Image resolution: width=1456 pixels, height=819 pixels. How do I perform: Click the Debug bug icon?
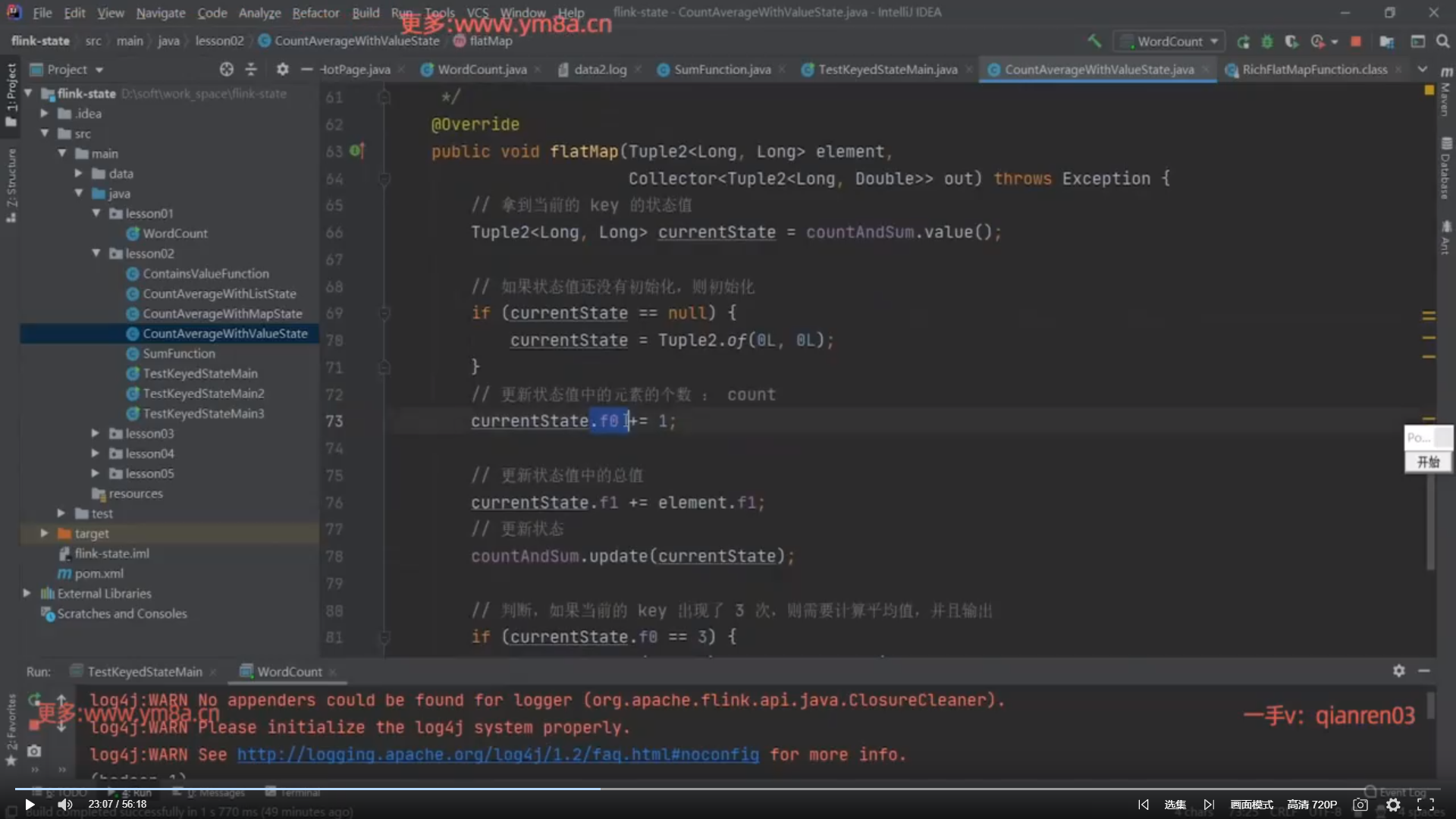coord(1267,41)
